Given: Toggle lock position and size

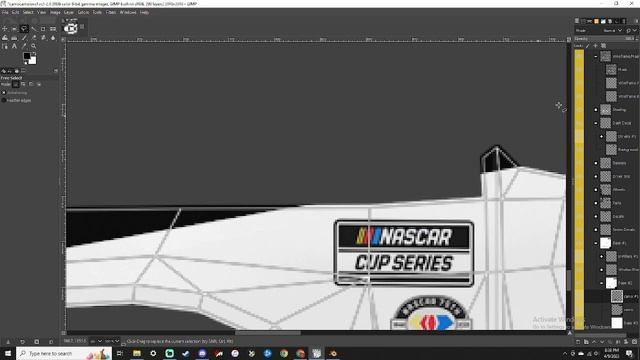Looking at the screenshot, I should click(x=596, y=46).
